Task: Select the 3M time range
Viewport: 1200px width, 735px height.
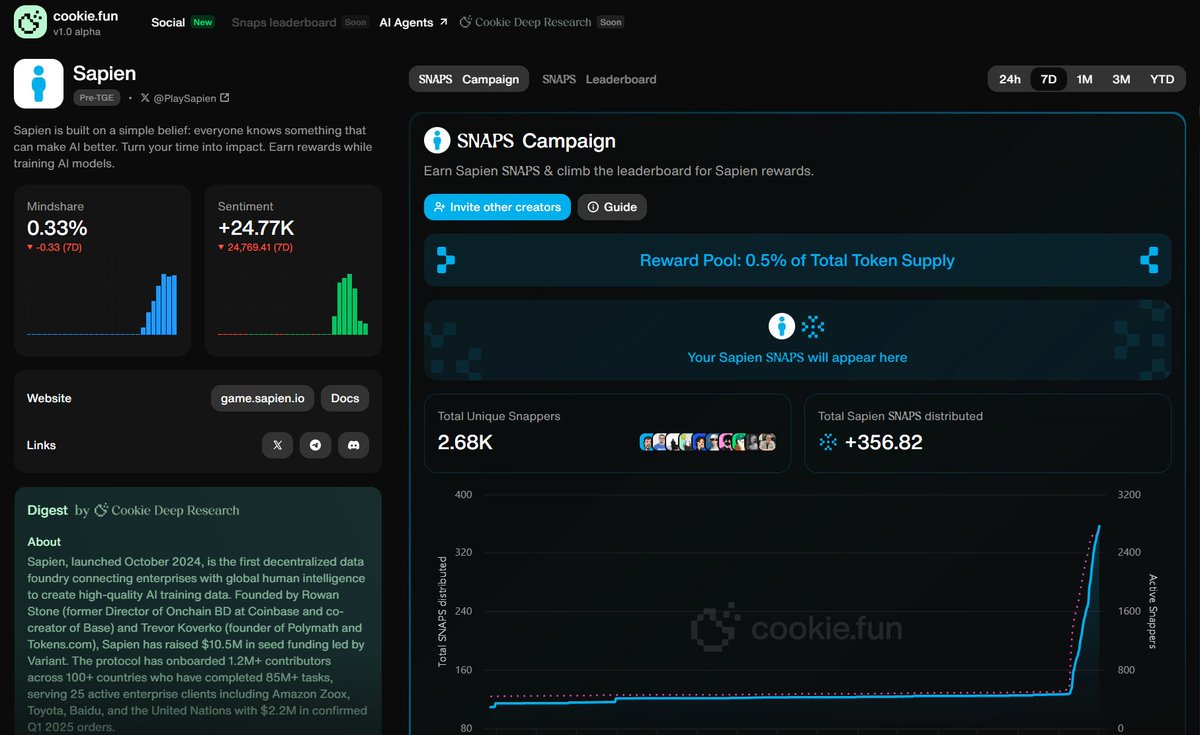Action: (x=1121, y=79)
